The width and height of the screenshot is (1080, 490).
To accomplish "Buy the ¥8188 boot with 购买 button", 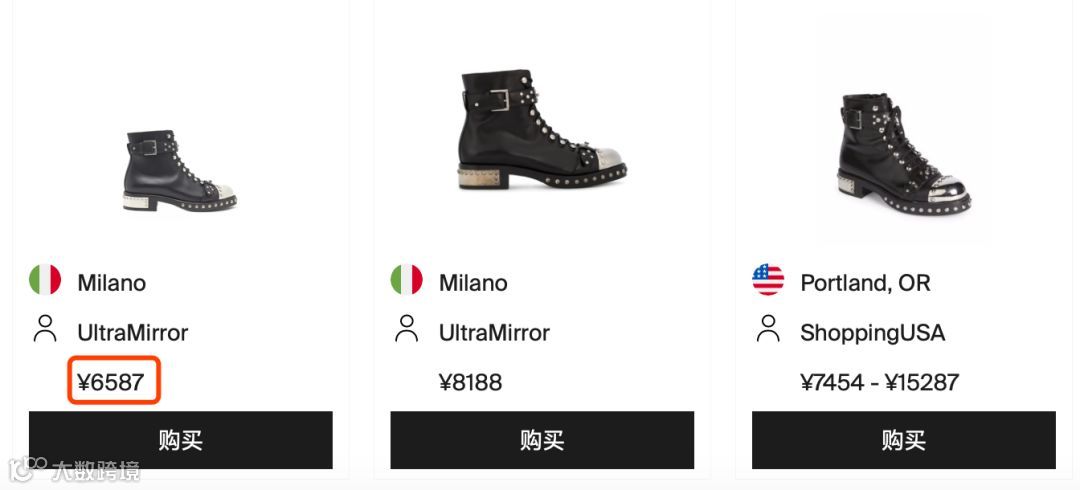I will 542,440.
